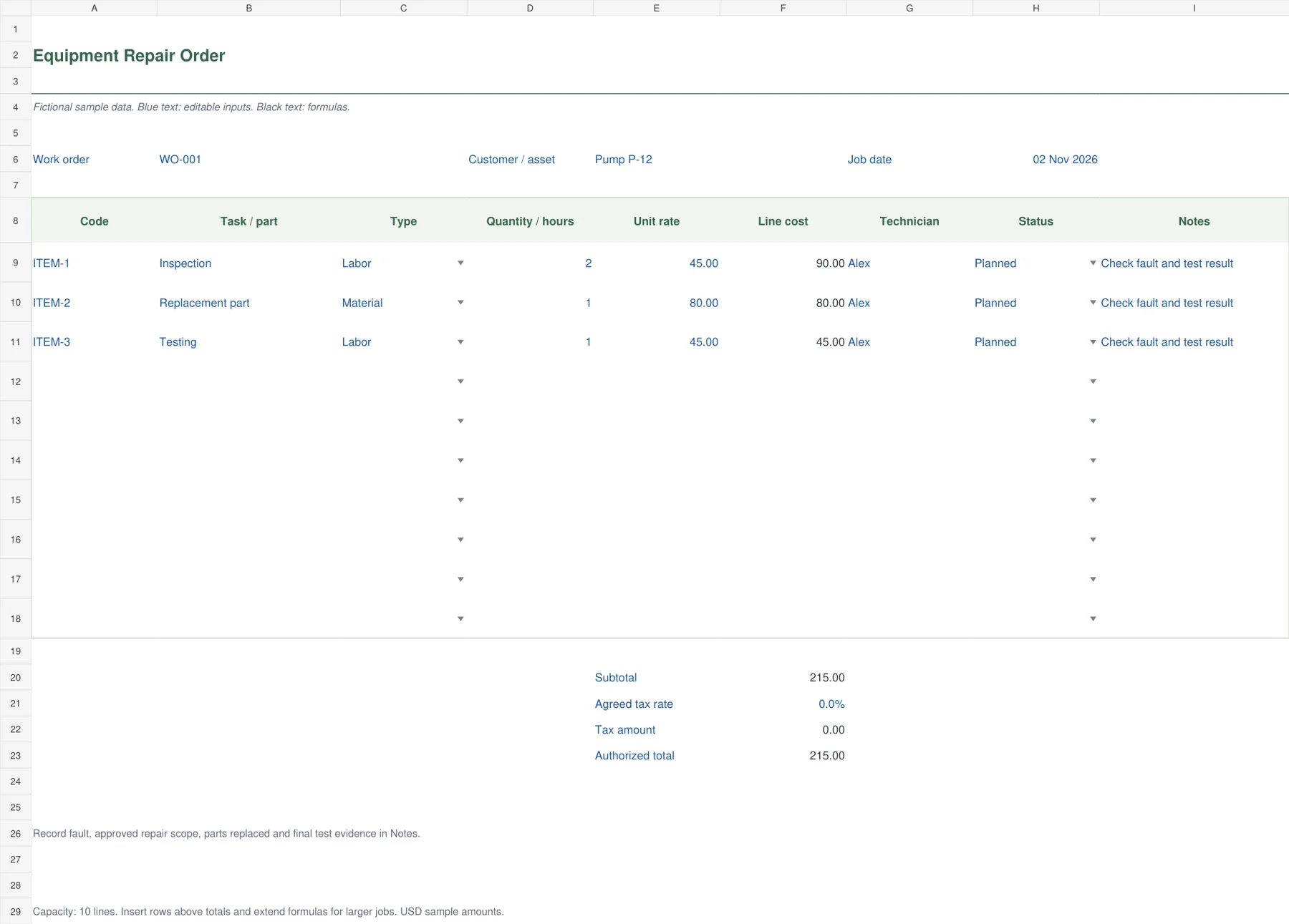This screenshot has height=924, width=1289.
Task: Select row 8 header number
Action: [x=16, y=220]
